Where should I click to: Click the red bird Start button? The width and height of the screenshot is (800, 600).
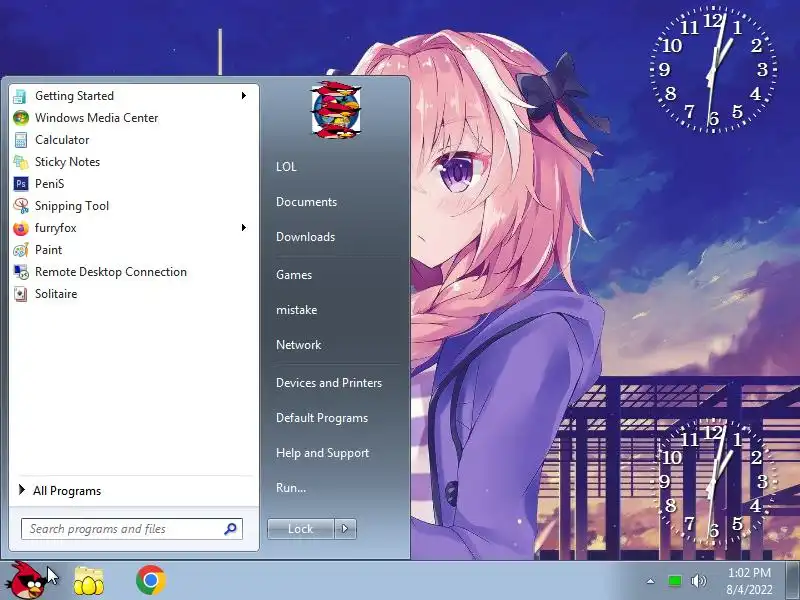pos(27,580)
